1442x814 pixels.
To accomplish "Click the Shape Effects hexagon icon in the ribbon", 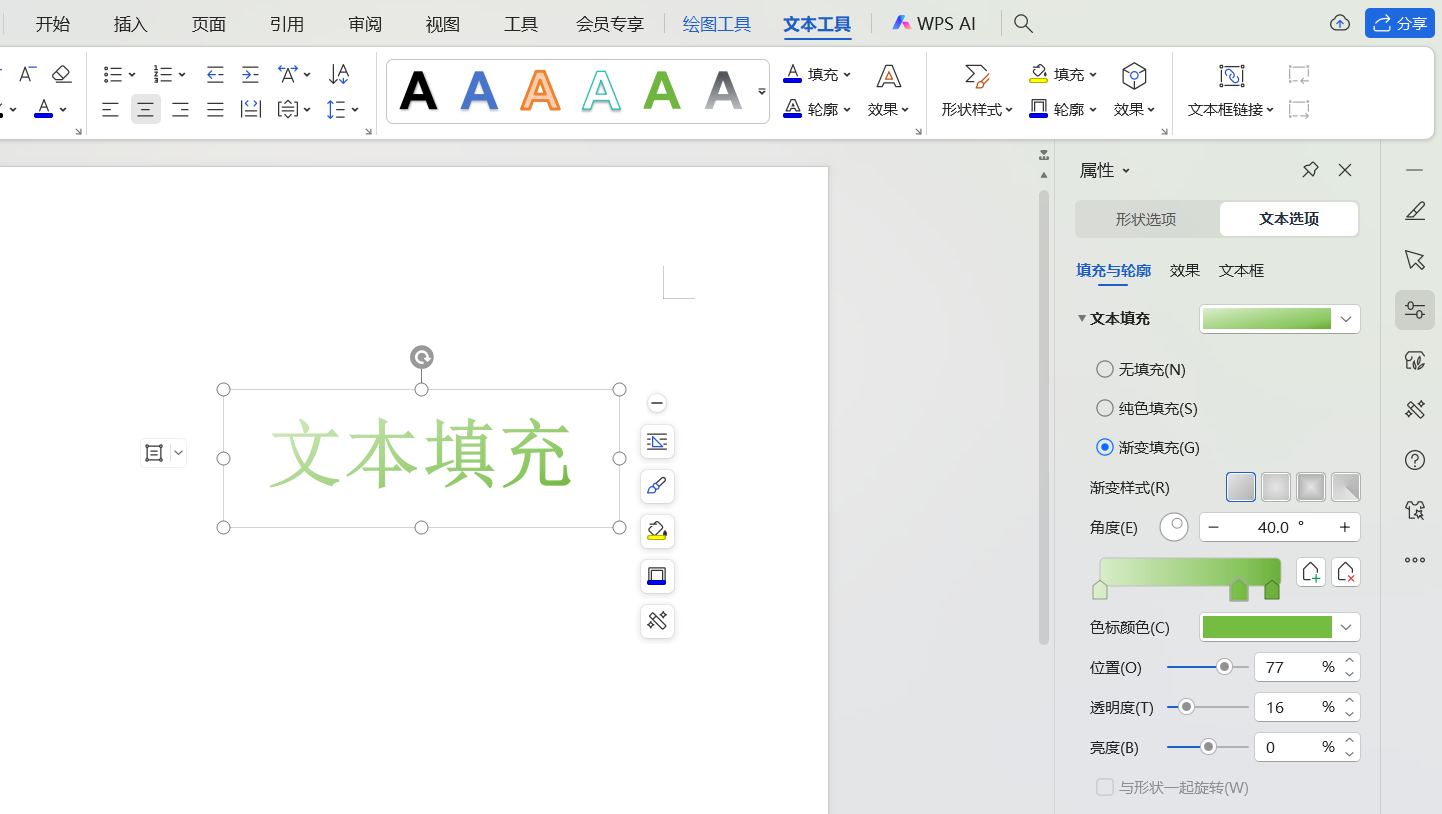I will click(x=1133, y=74).
